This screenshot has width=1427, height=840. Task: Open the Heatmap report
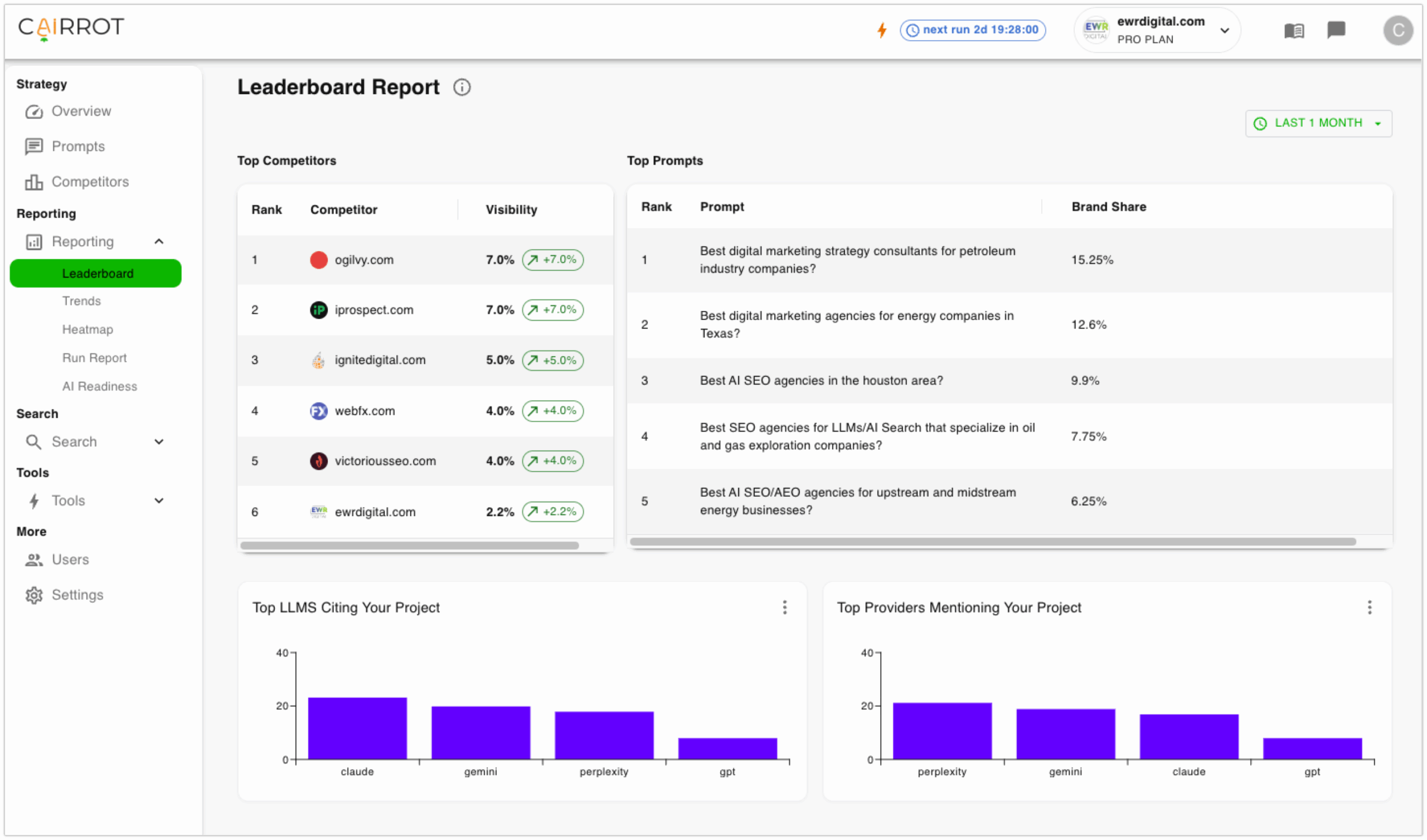click(88, 329)
